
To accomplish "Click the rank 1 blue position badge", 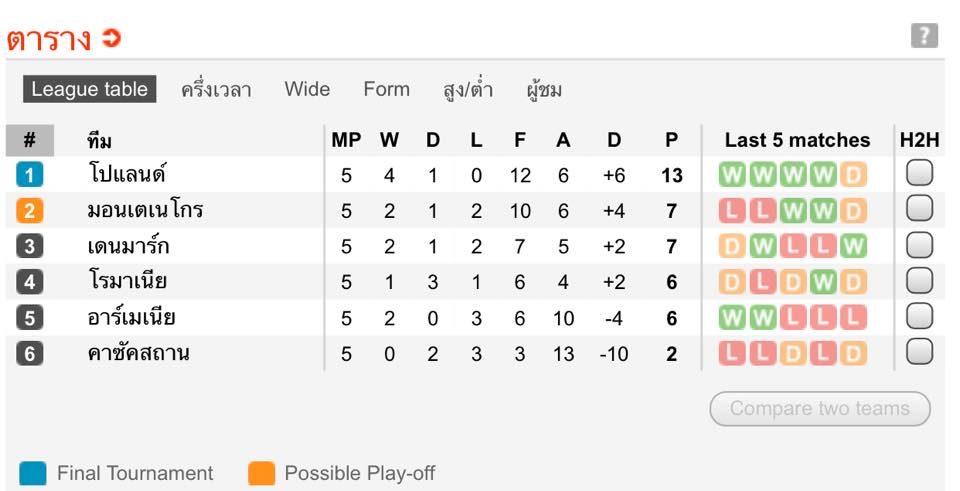I will point(30,175).
